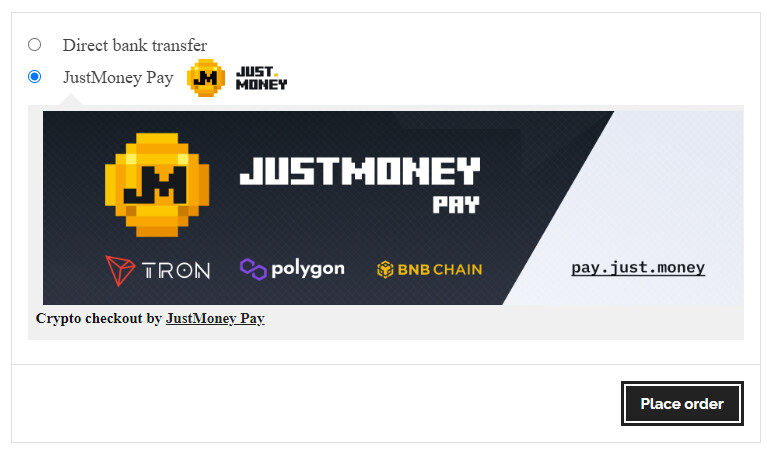Click the Place order button
775x458 pixels.
pos(682,404)
